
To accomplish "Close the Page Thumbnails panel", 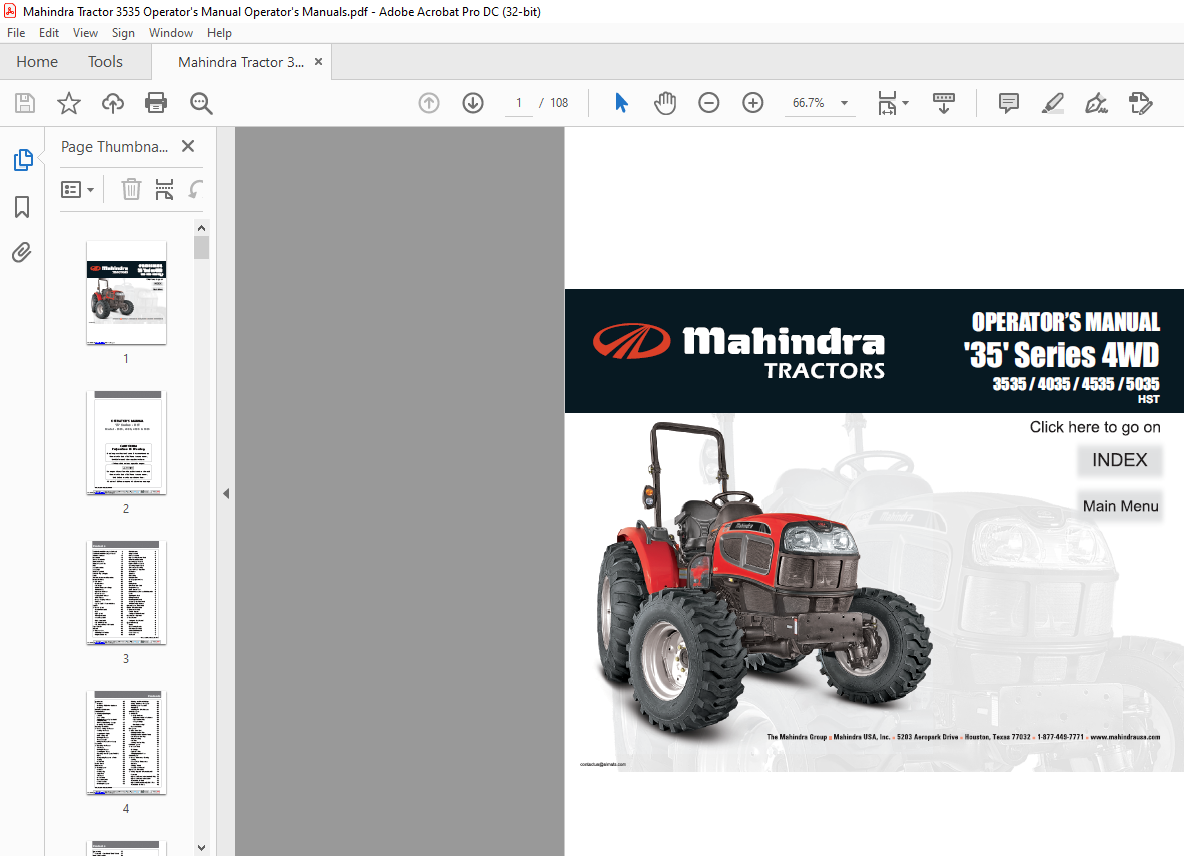I will pos(188,146).
